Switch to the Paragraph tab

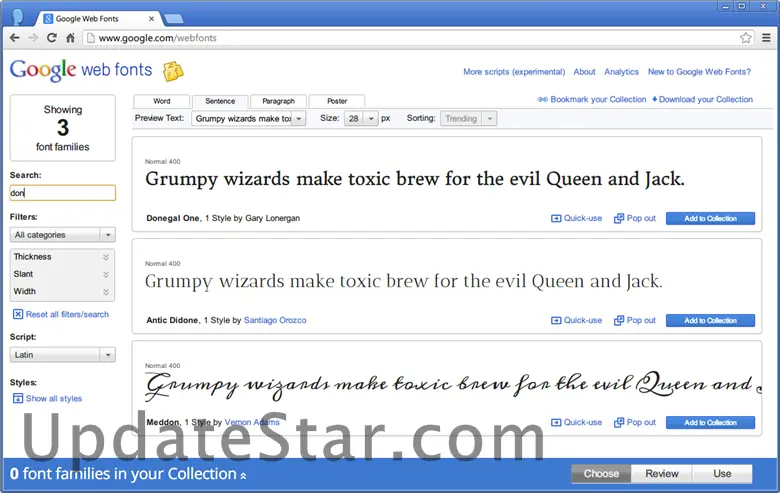(x=279, y=101)
